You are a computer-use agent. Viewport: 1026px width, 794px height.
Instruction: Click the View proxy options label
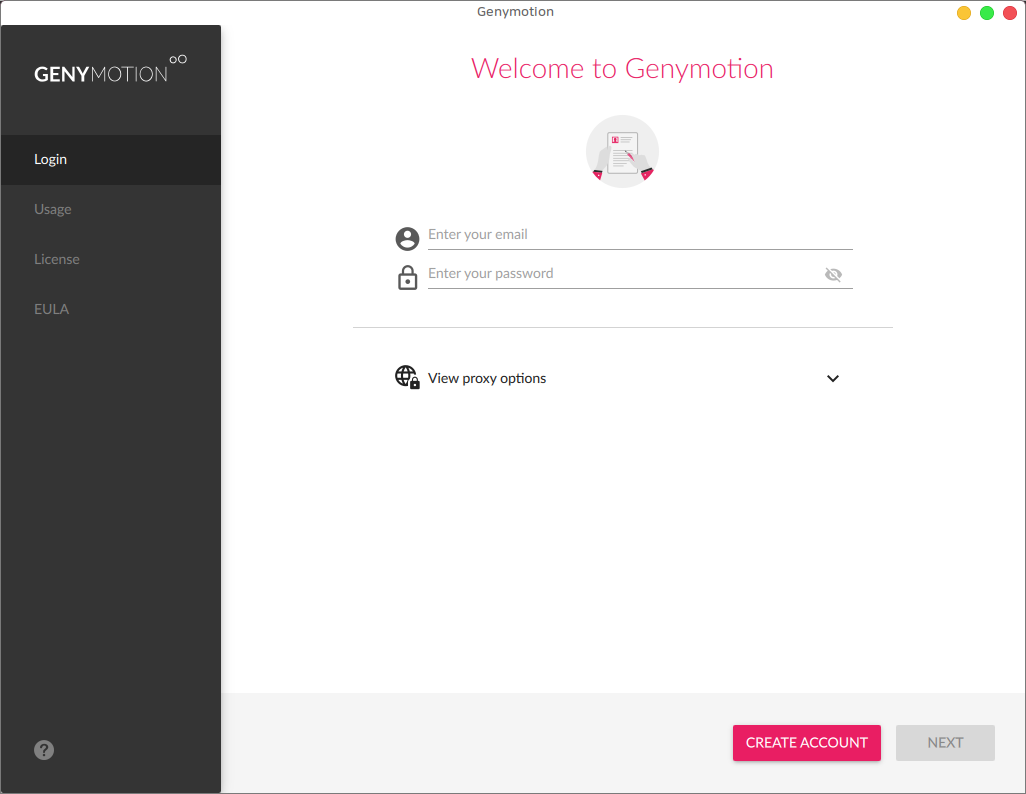(x=487, y=379)
